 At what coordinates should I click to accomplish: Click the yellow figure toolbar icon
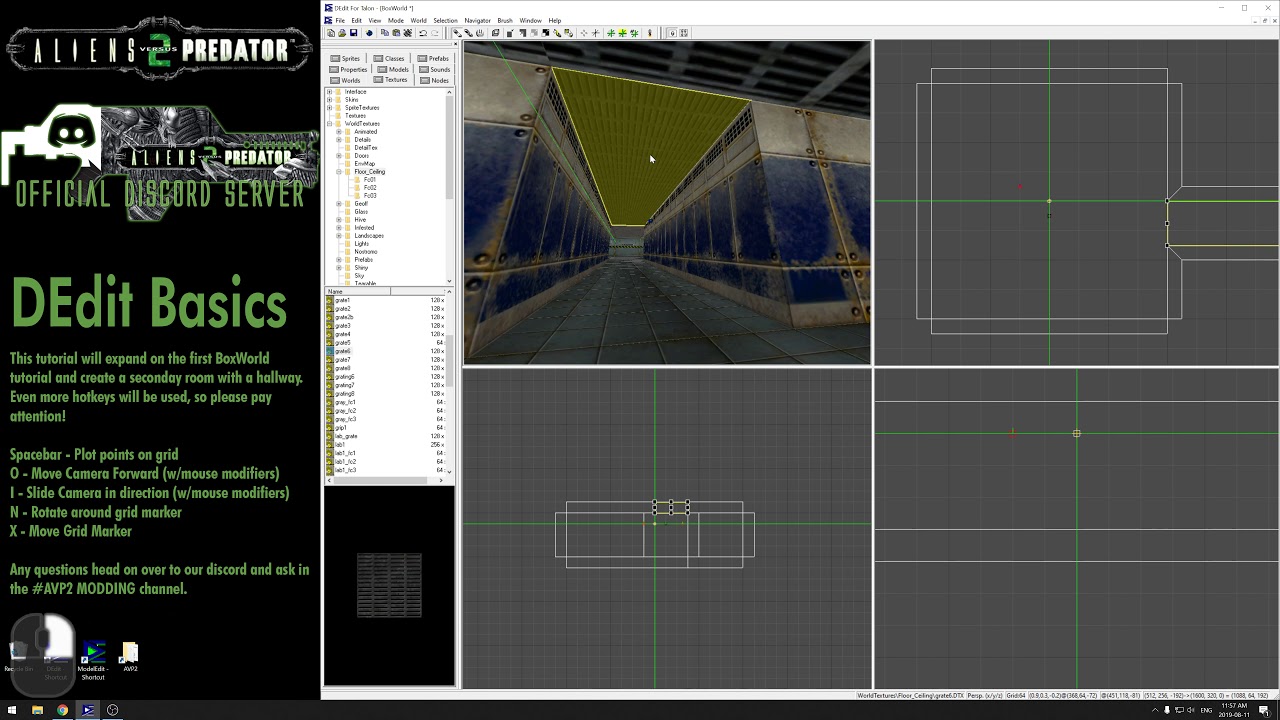(x=648, y=33)
